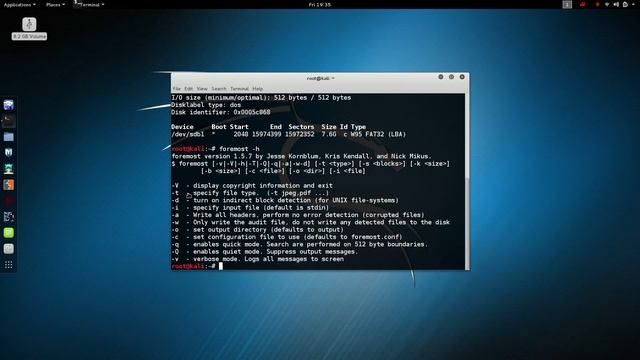The height and width of the screenshot is (360, 640).
Task: Open the Applications menu
Action: coord(20,4)
